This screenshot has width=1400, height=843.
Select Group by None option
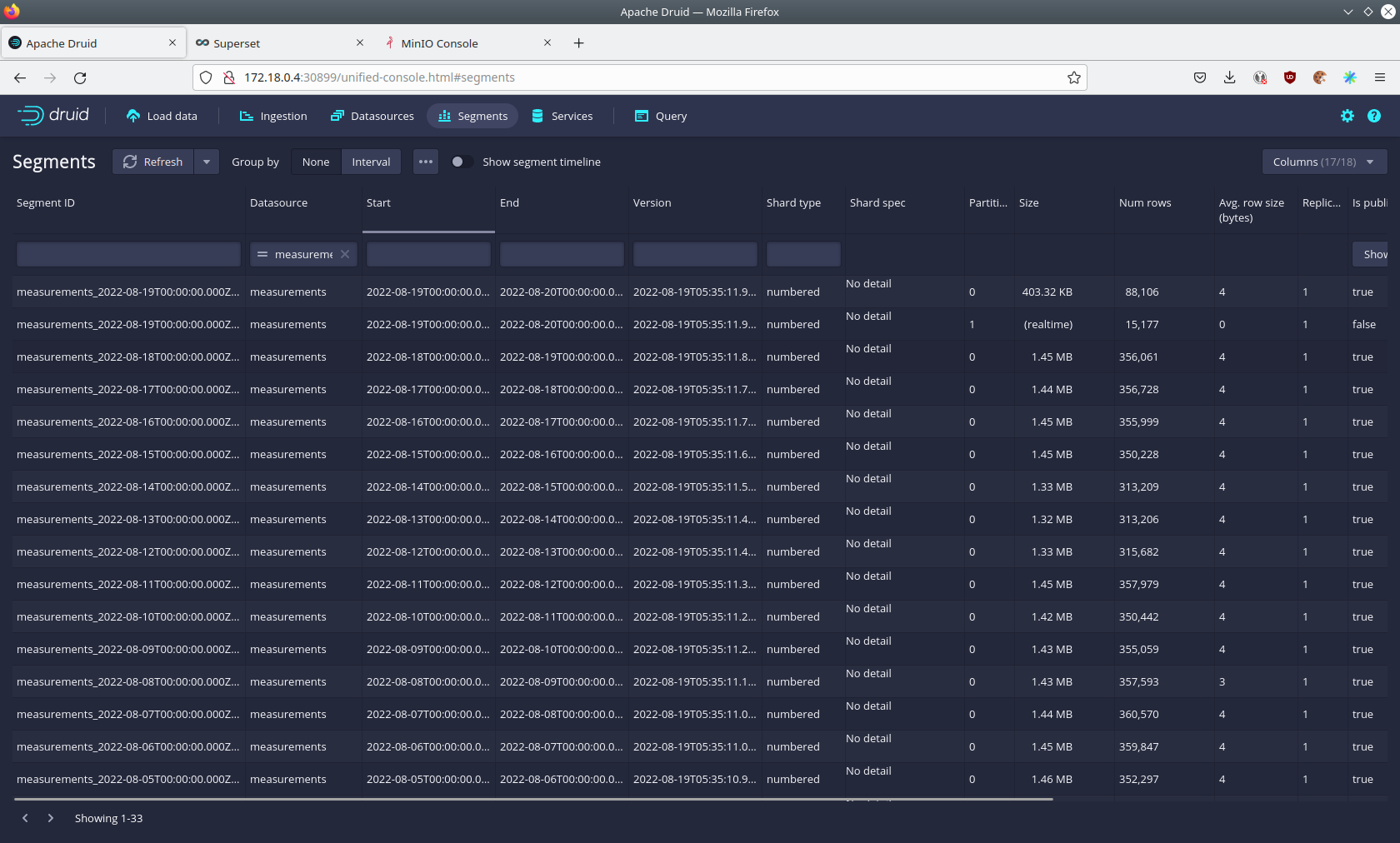(316, 162)
